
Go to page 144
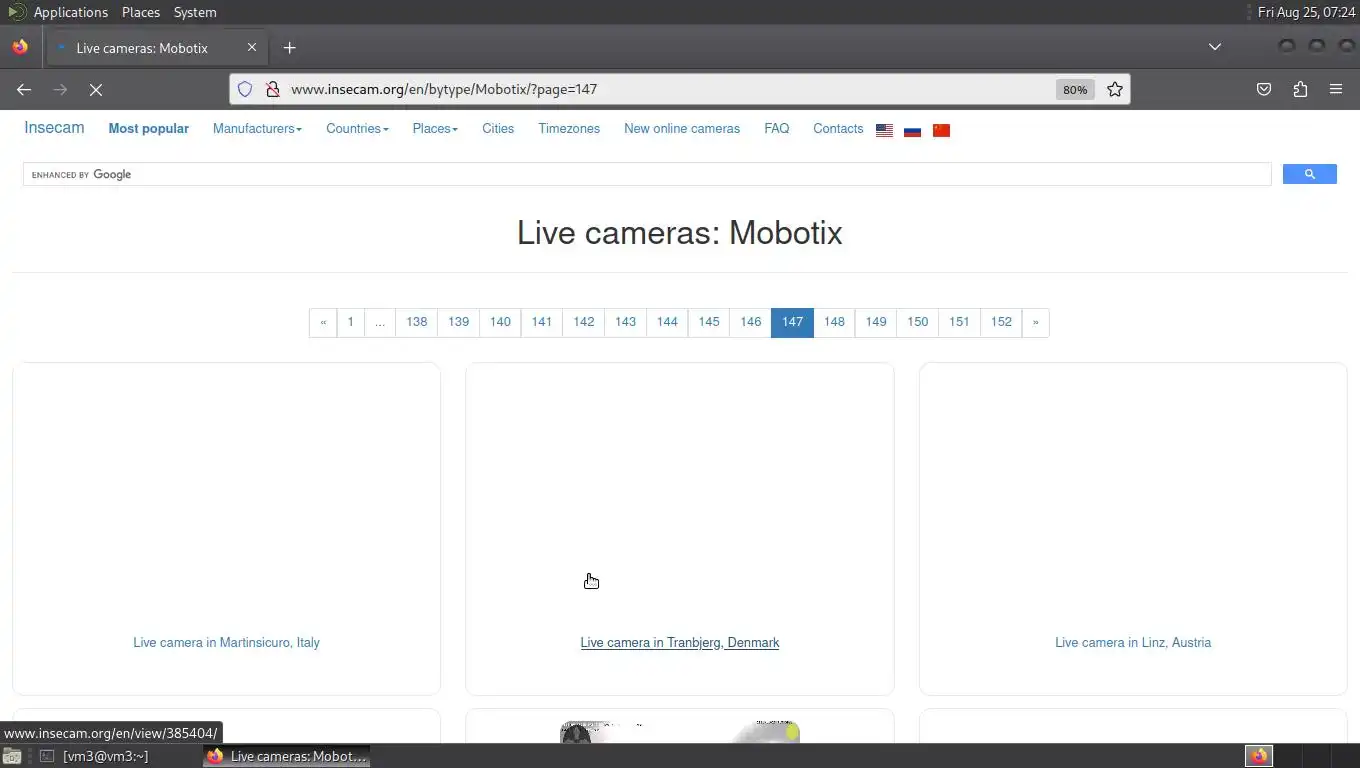[x=667, y=322]
